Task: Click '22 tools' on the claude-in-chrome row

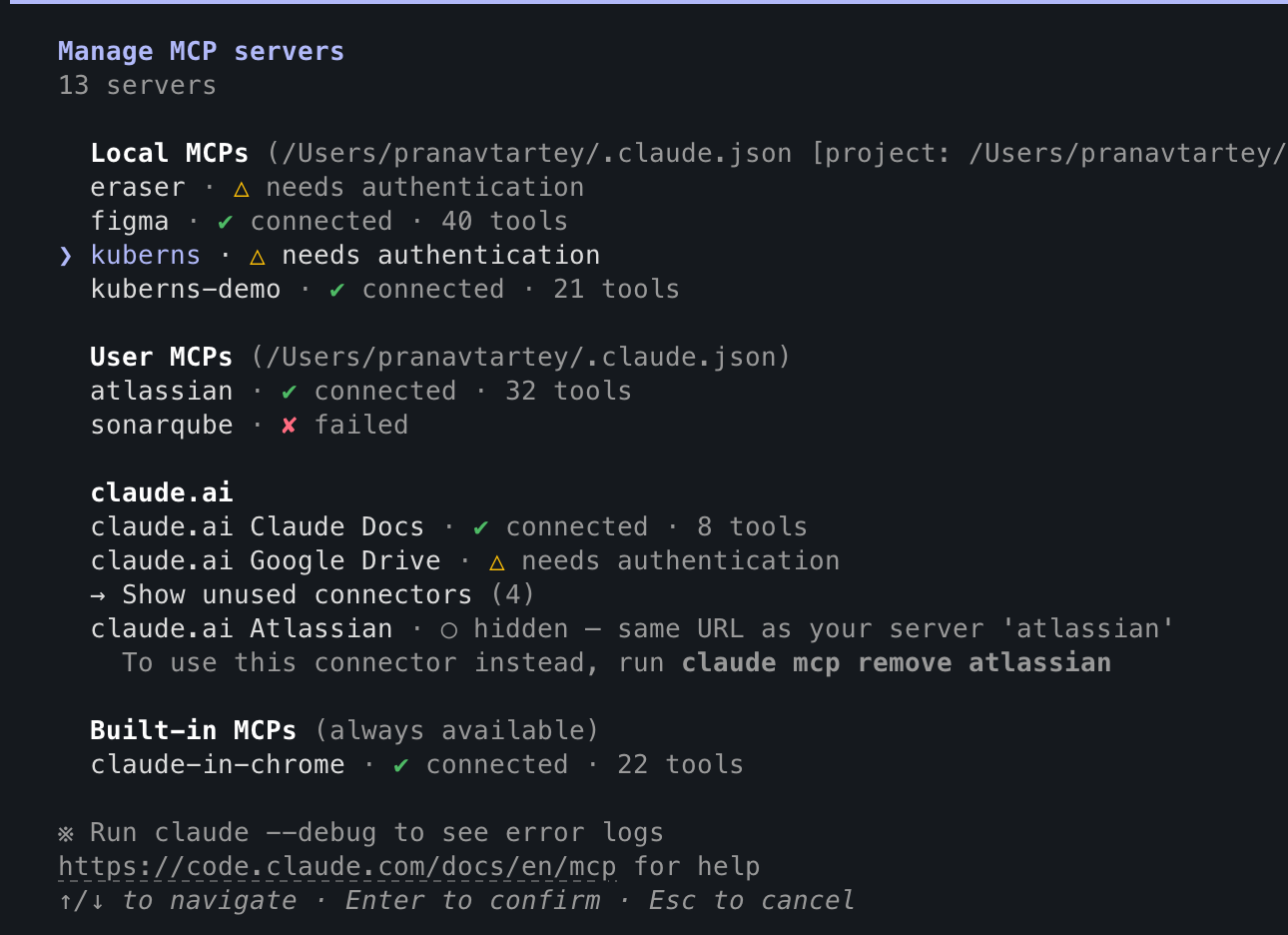Action: [681, 765]
